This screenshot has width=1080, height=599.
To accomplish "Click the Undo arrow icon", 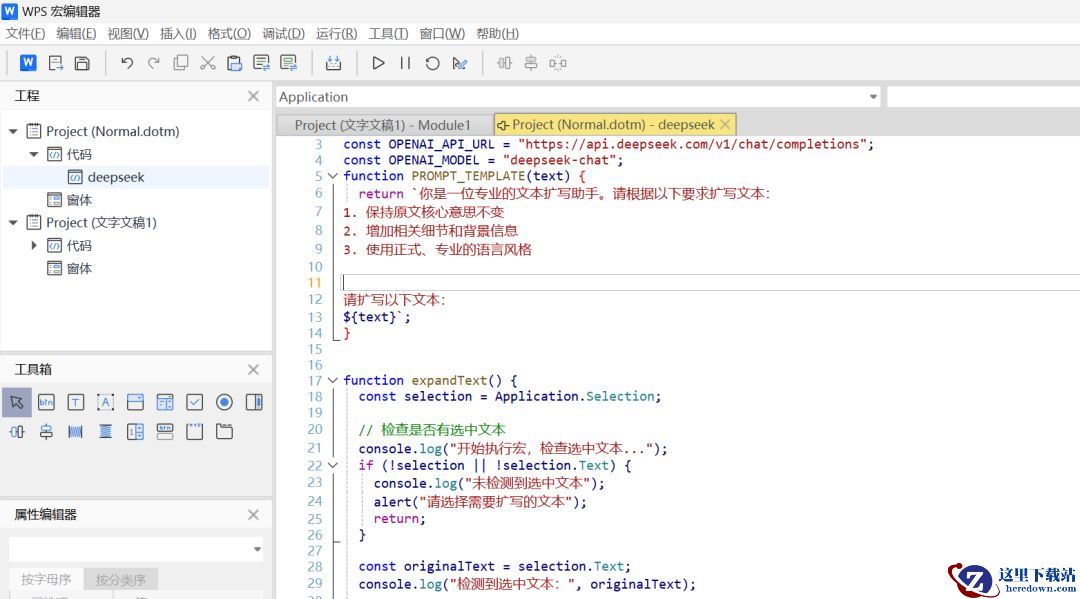I will point(127,63).
